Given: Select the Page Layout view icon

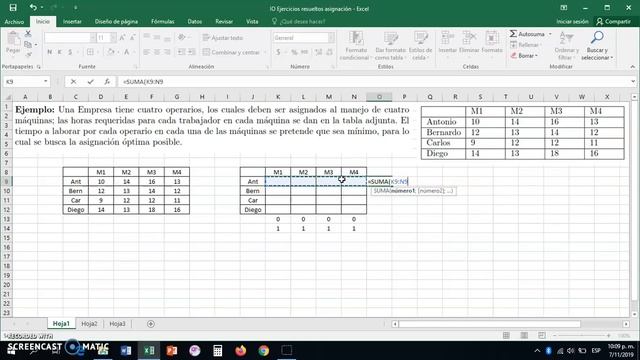Looking at the screenshot, I should pyautogui.click(x=524, y=335).
